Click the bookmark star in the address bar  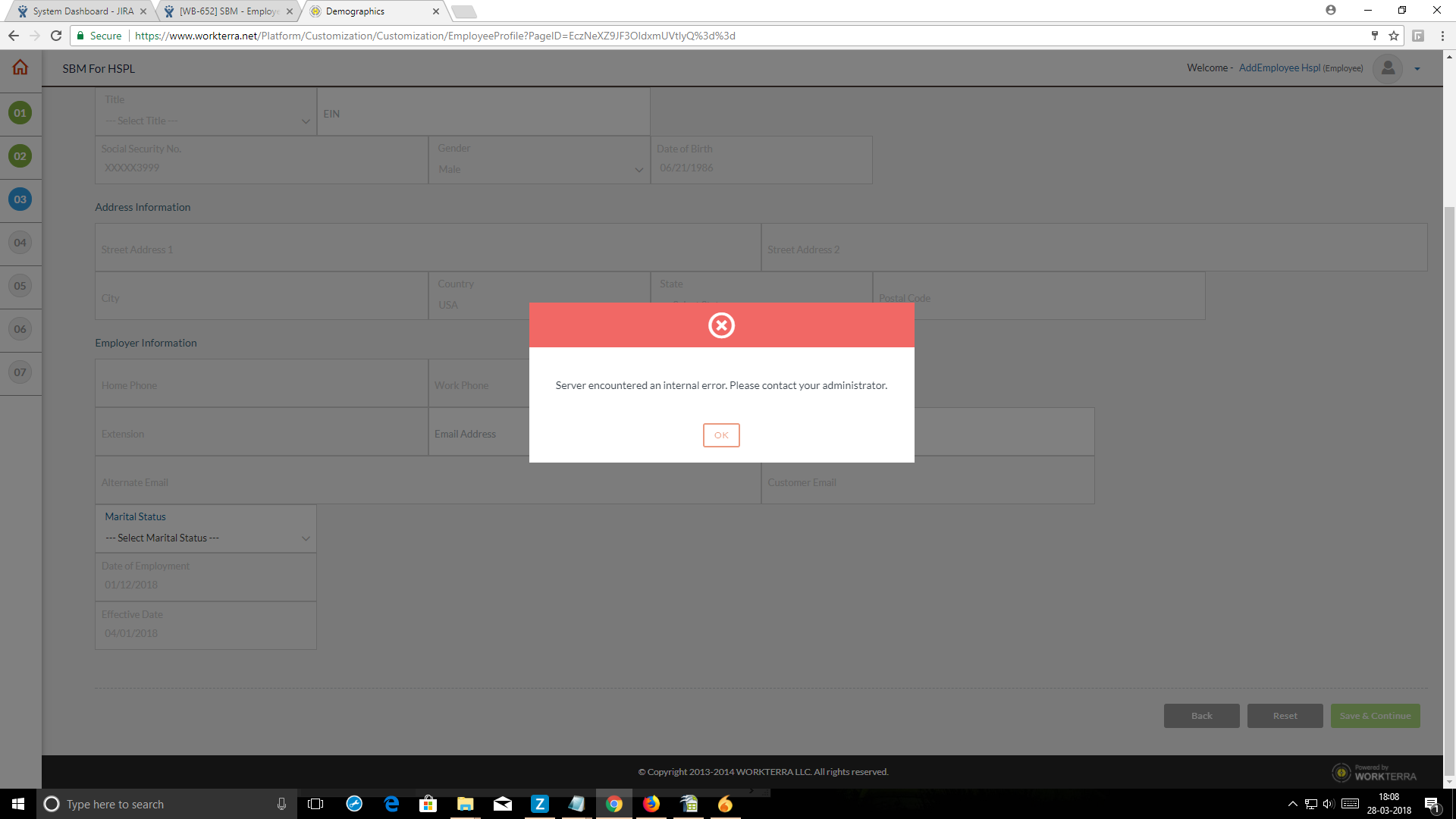click(1392, 36)
